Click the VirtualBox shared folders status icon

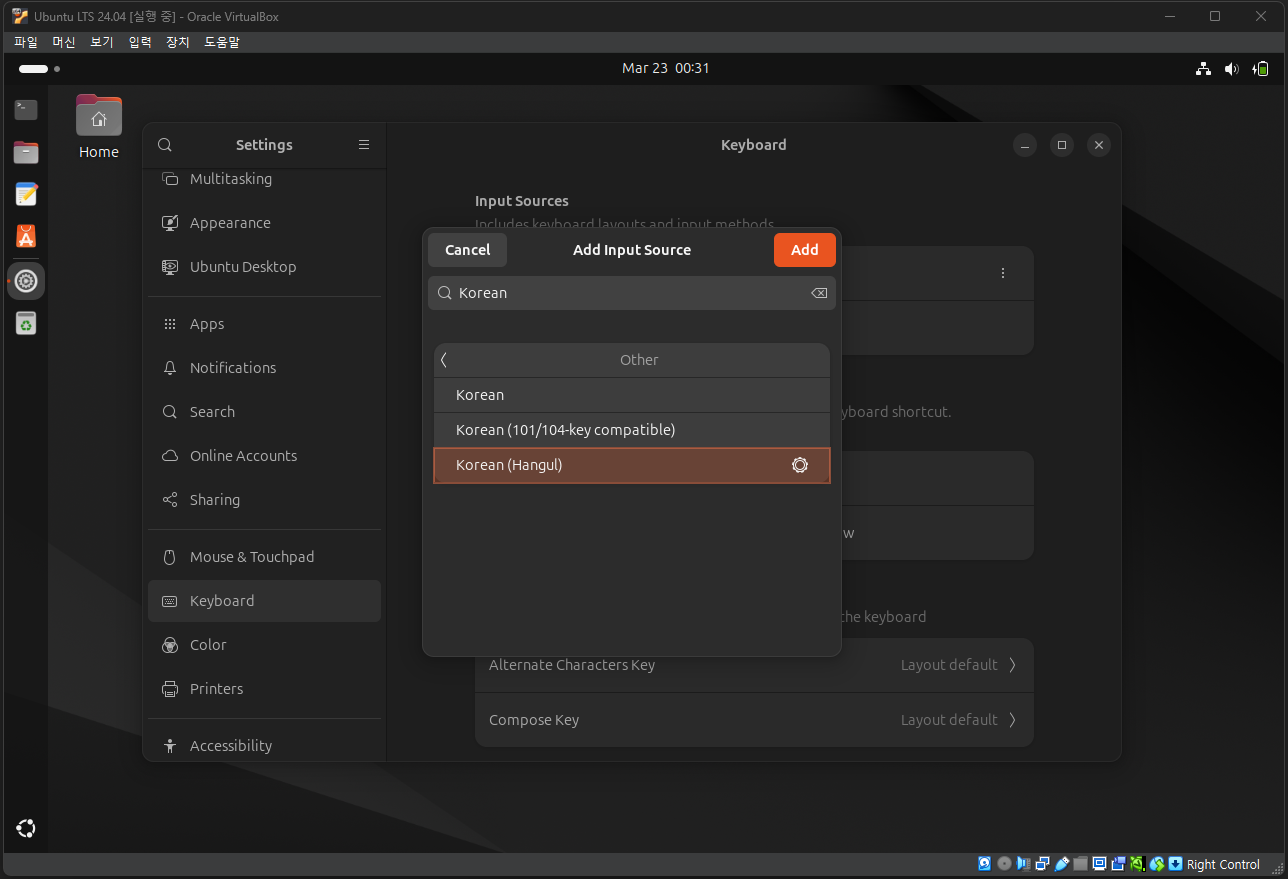1081,864
